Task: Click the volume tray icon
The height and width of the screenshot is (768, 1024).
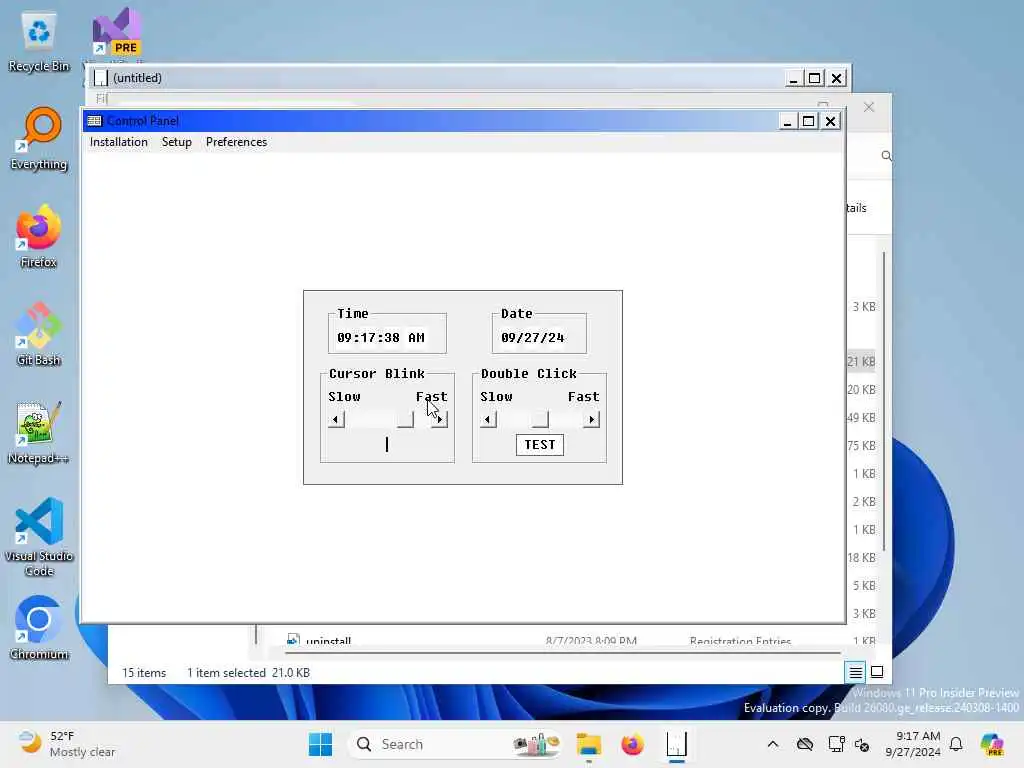Action: coord(862,745)
